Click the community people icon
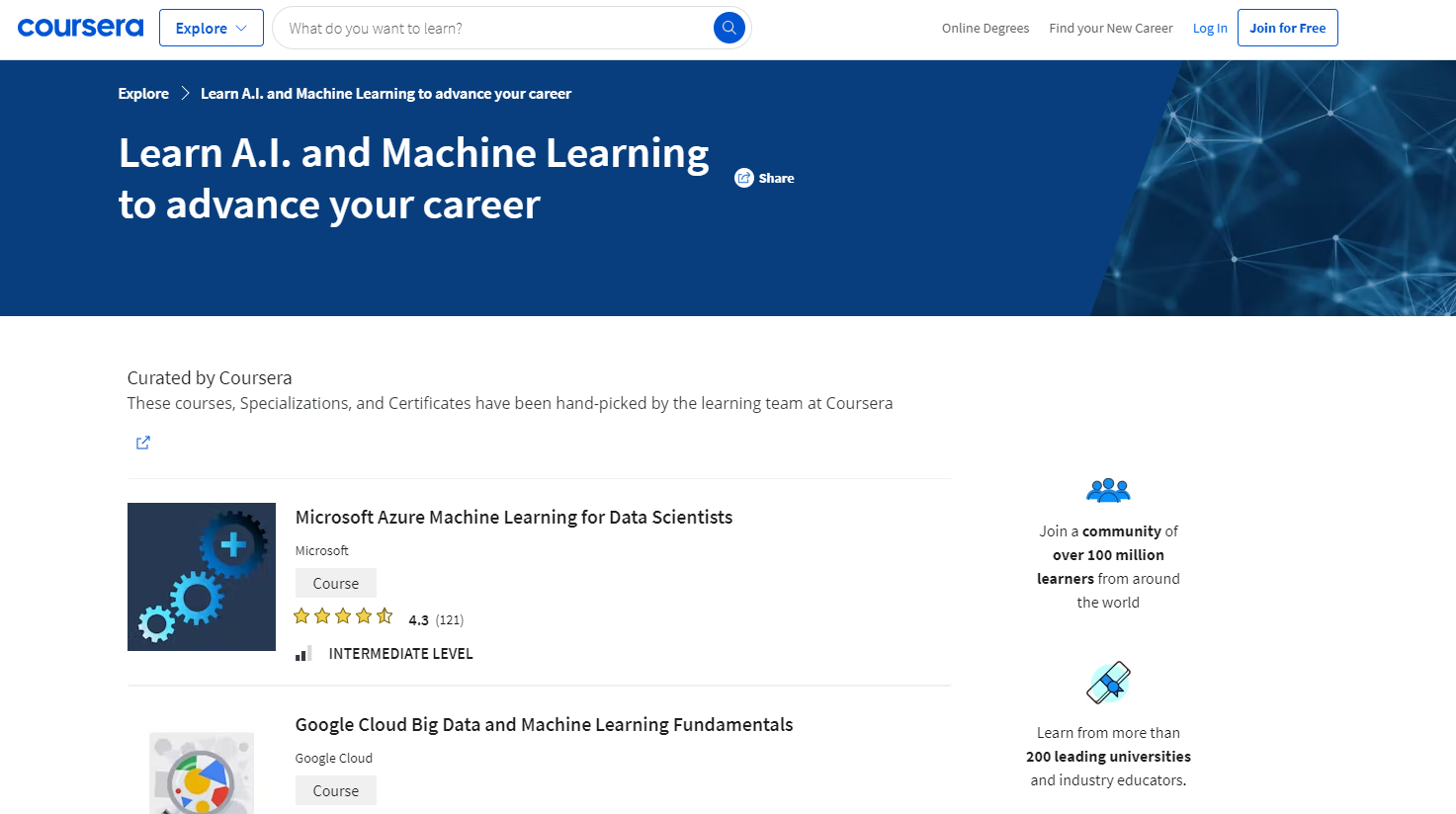 point(1108,490)
